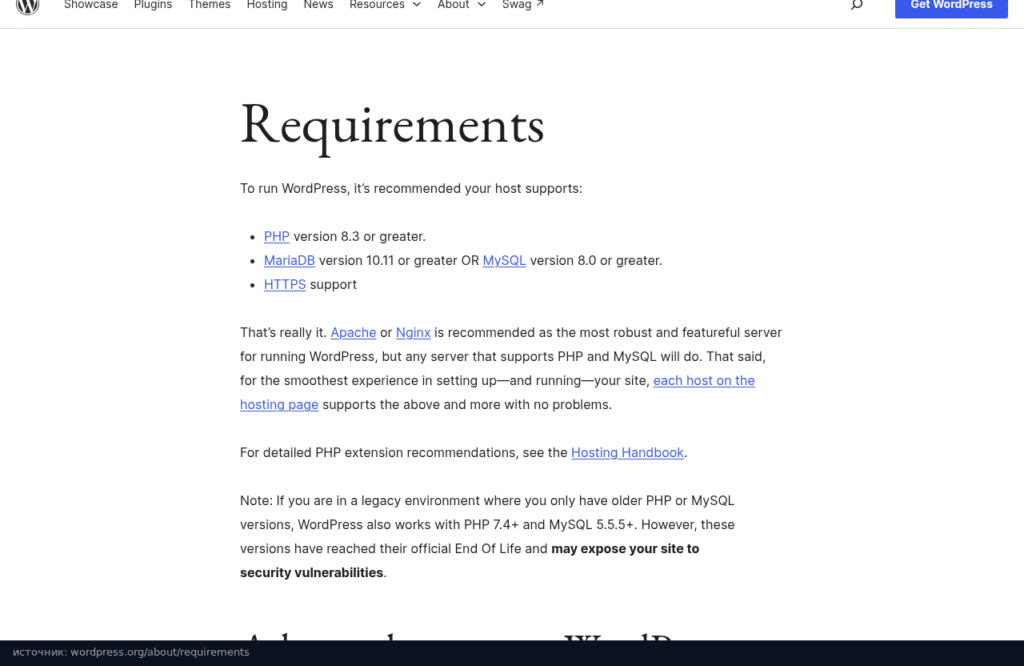
Task: Open the Swag external link
Action: pos(522,5)
